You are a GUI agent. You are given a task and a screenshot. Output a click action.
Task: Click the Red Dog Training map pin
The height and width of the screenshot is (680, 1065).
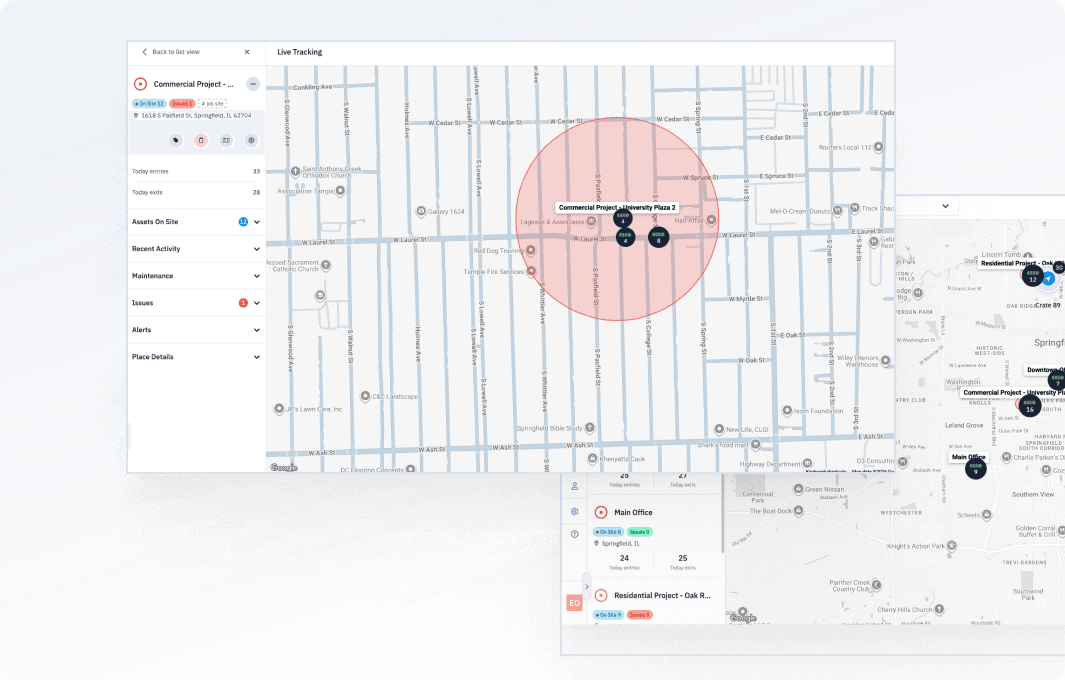pos(530,250)
